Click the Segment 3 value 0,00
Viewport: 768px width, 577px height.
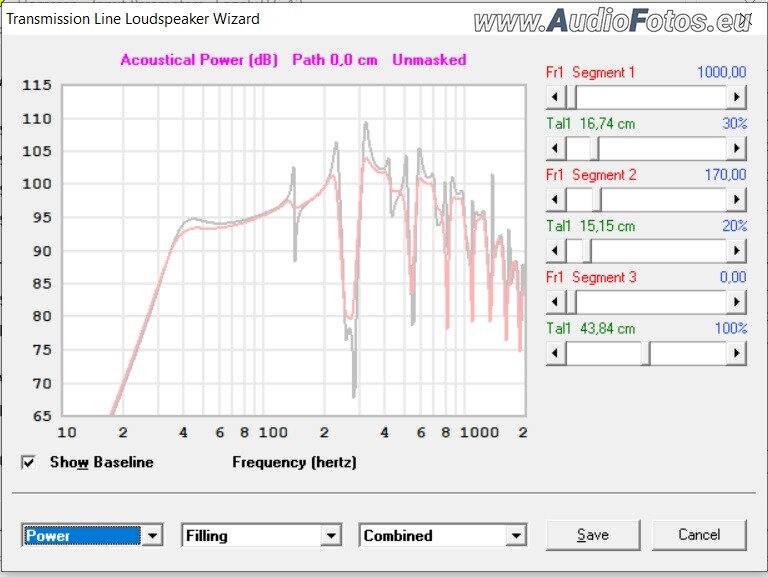click(x=733, y=277)
